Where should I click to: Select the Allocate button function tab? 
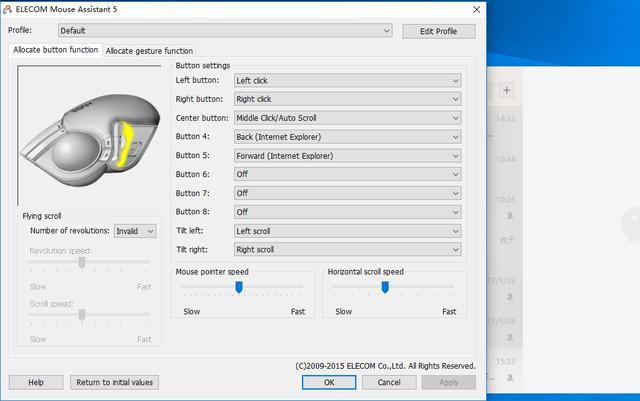[56, 50]
